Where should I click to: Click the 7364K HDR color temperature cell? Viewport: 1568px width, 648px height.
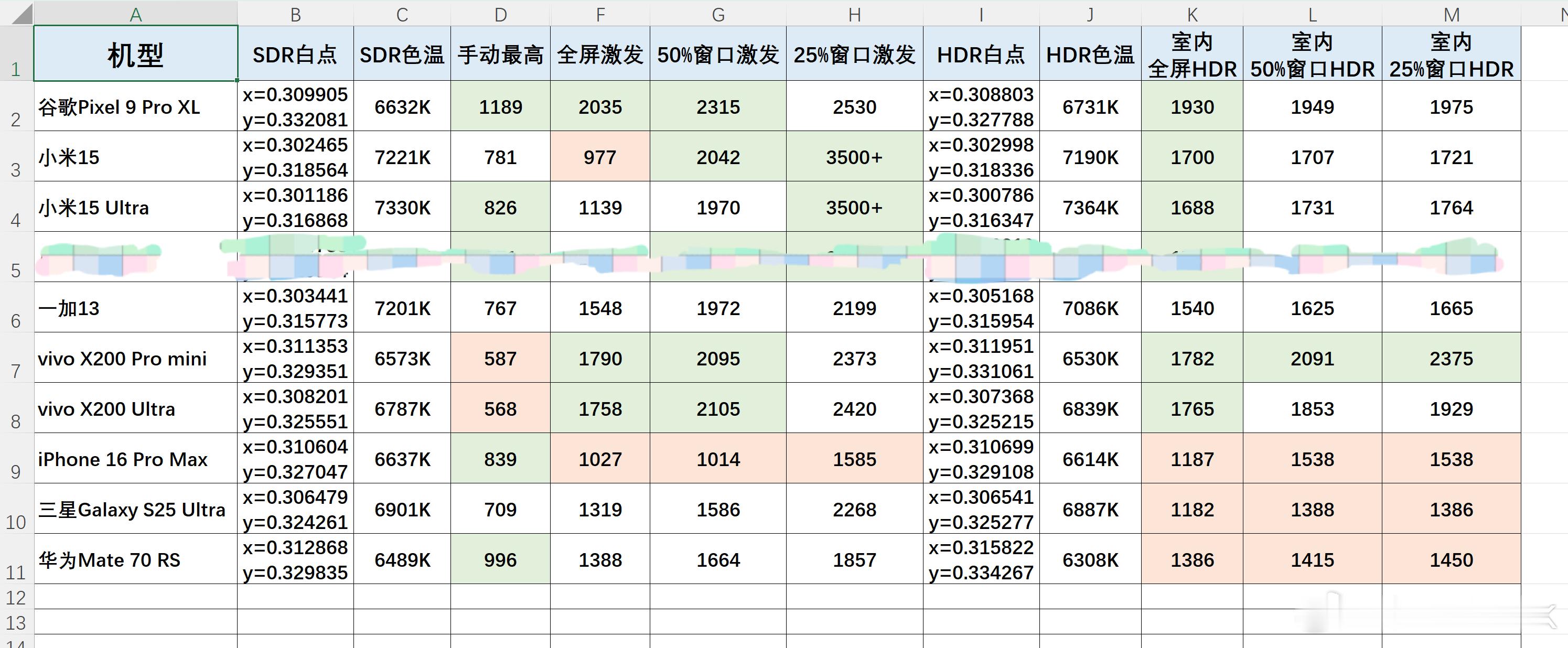click(x=1090, y=207)
